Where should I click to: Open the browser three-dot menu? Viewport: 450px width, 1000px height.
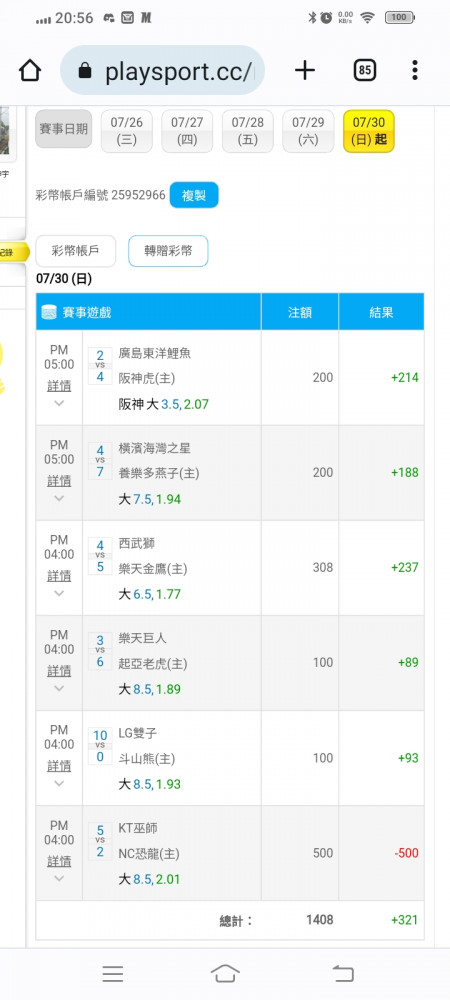click(415, 70)
